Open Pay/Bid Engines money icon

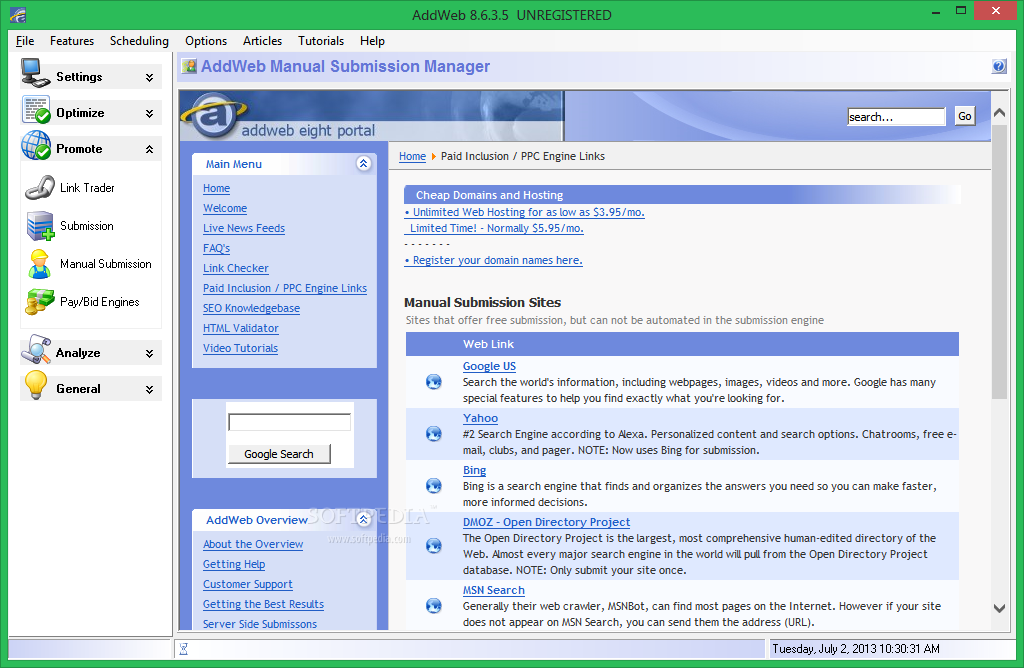pyautogui.click(x=40, y=302)
